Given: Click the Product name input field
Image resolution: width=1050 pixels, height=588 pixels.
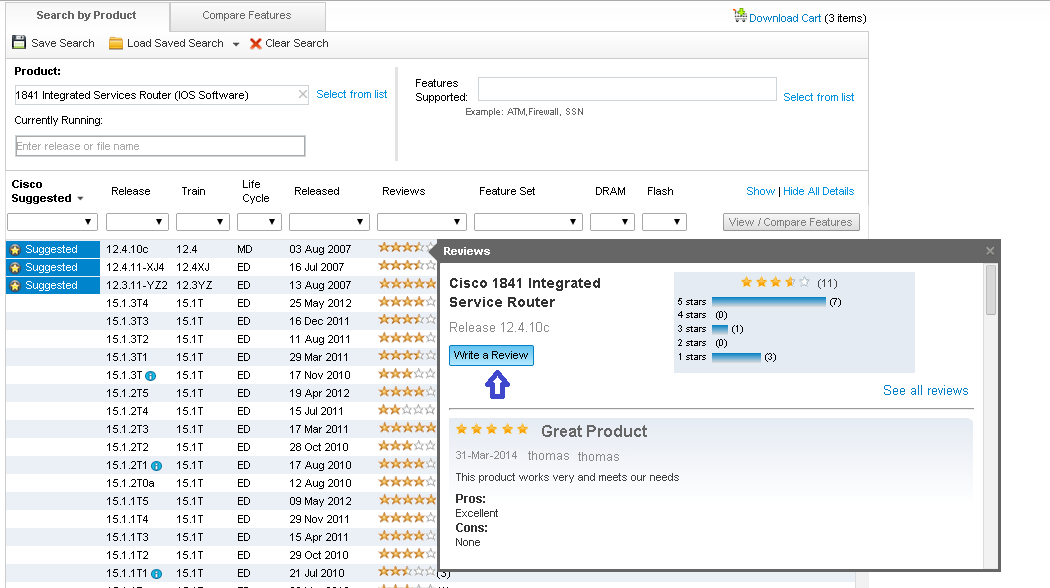Looking at the screenshot, I should click(161, 95).
